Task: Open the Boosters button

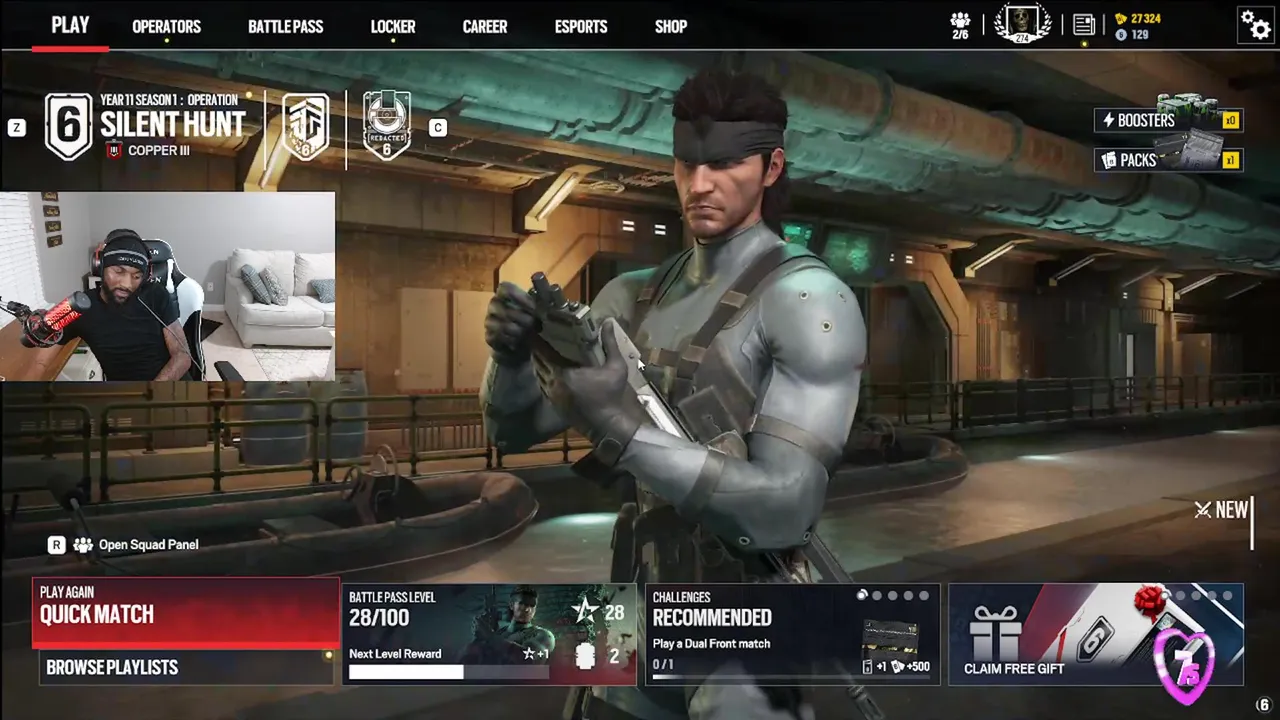Action: (1168, 121)
